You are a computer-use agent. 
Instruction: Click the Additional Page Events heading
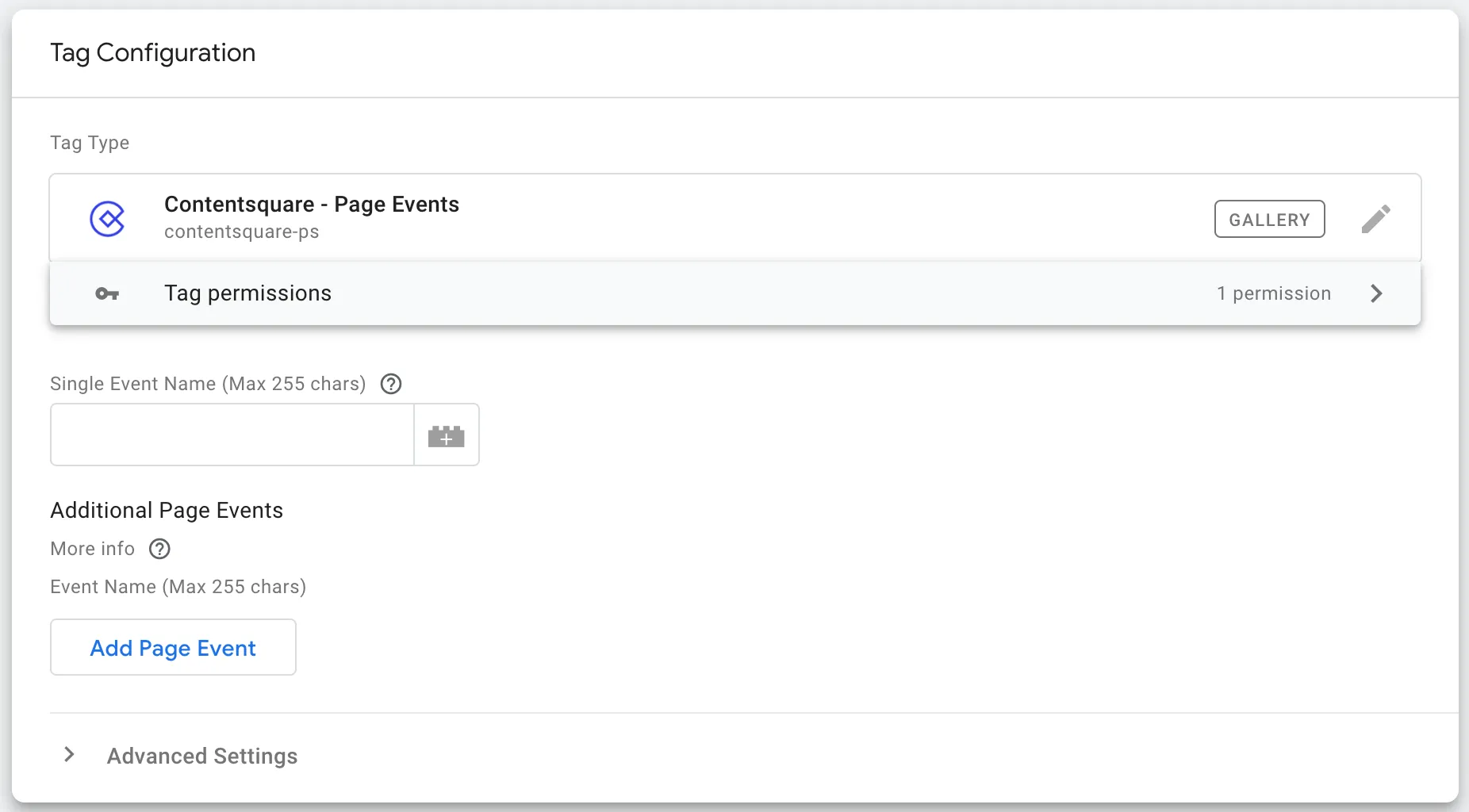click(167, 510)
